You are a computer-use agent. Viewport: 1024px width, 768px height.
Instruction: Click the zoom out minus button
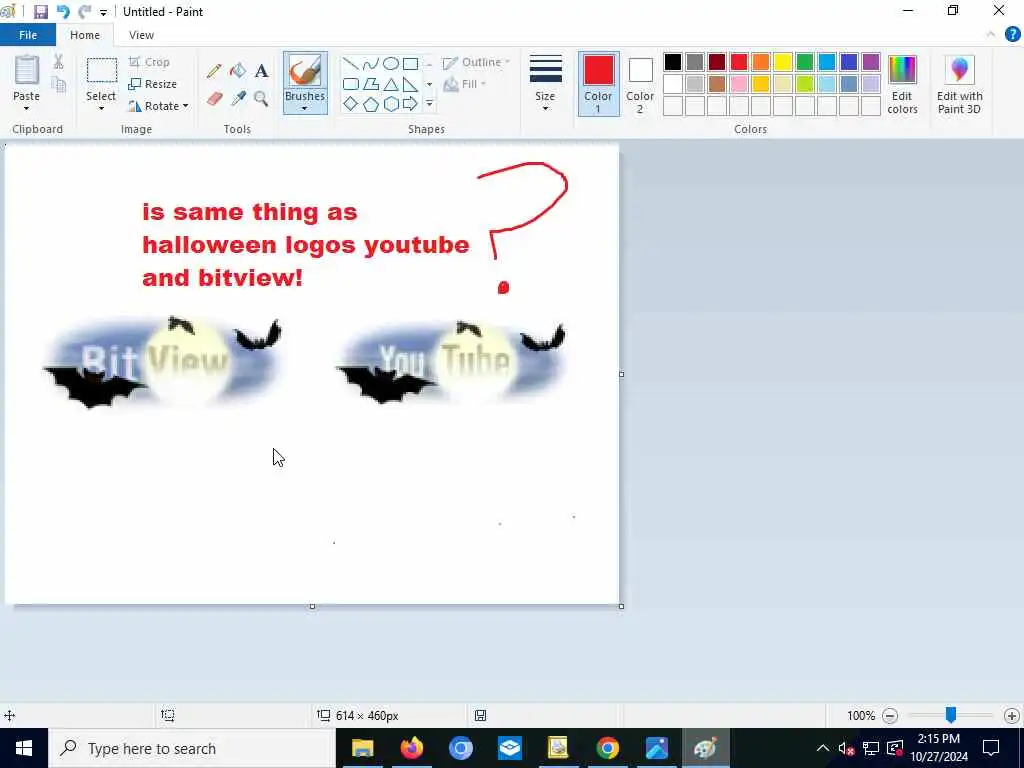click(x=889, y=716)
